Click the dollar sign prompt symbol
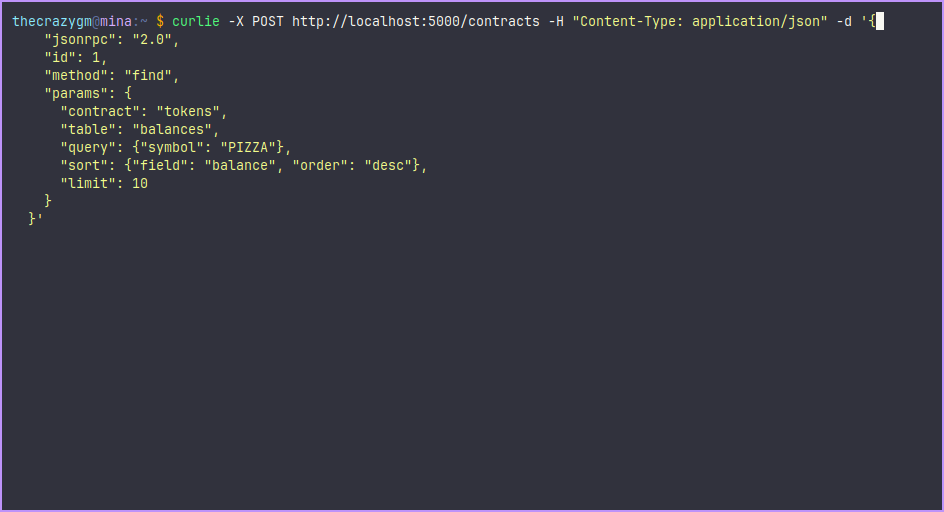Viewport: 944px width, 512px height. click(x=160, y=21)
